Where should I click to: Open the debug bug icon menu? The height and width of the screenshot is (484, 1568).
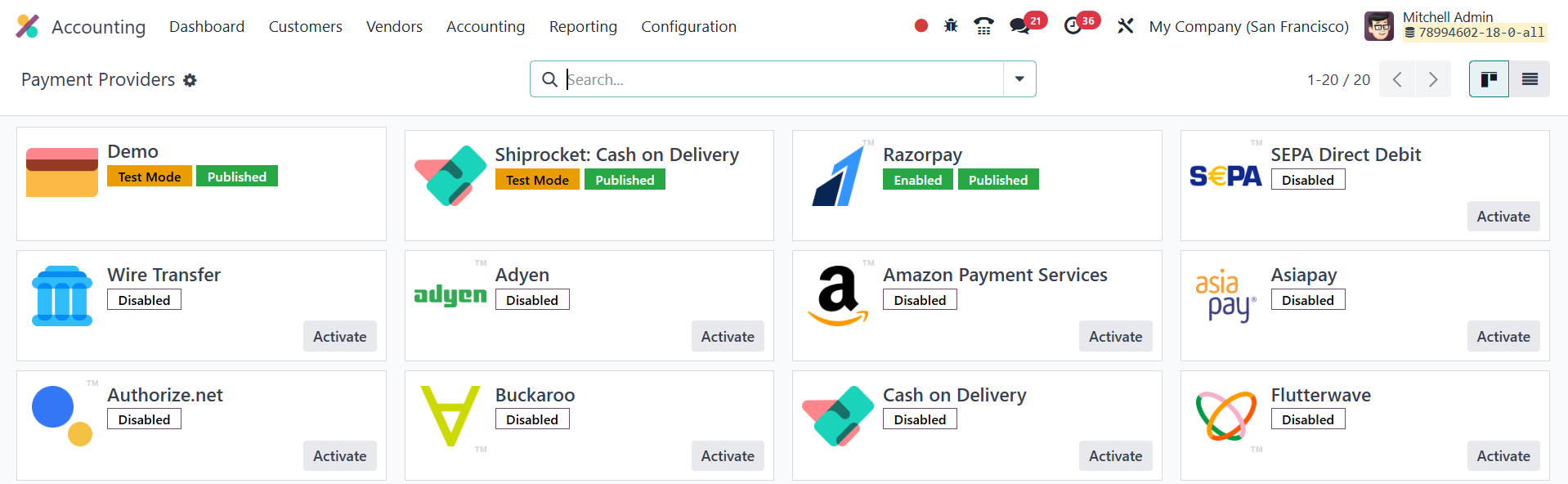(x=951, y=26)
